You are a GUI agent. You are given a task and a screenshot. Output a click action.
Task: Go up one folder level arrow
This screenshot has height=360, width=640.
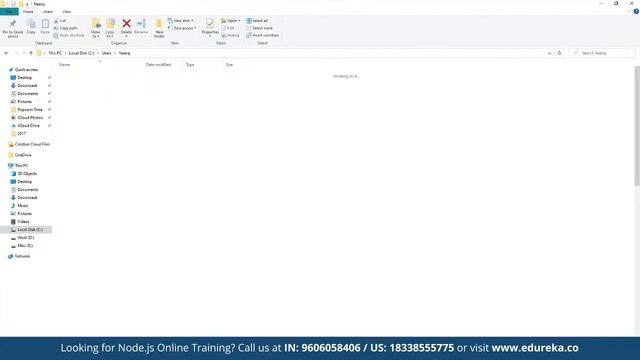(31, 53)
